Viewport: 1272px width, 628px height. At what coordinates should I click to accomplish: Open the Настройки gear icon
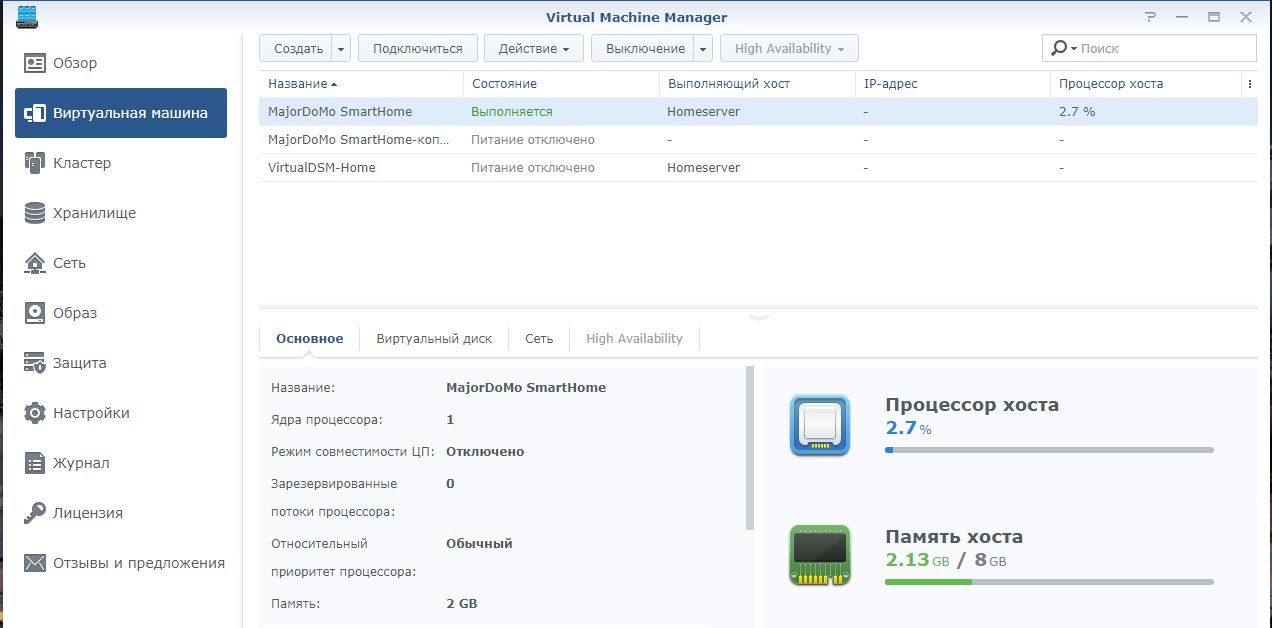[35, 413]
